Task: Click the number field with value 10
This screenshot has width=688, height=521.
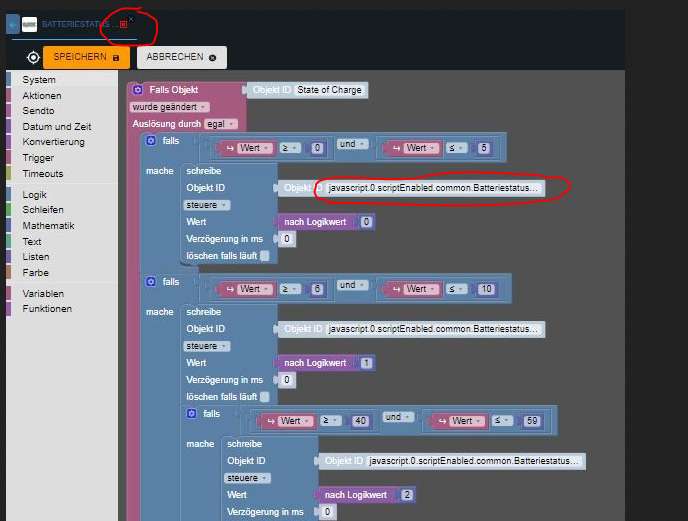Action: click(487, 289)
